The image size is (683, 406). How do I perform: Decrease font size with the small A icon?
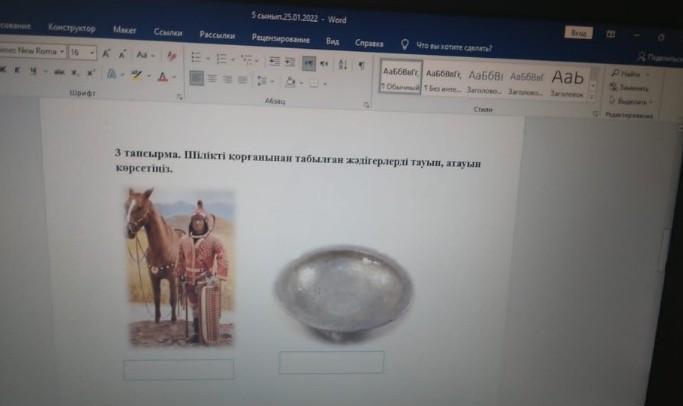(x=122, y=54)
